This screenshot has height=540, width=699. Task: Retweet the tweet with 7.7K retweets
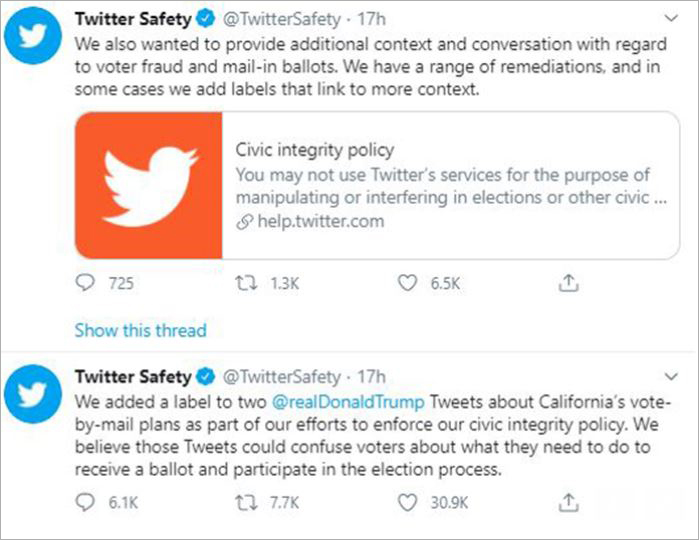[x=246, y=502]
